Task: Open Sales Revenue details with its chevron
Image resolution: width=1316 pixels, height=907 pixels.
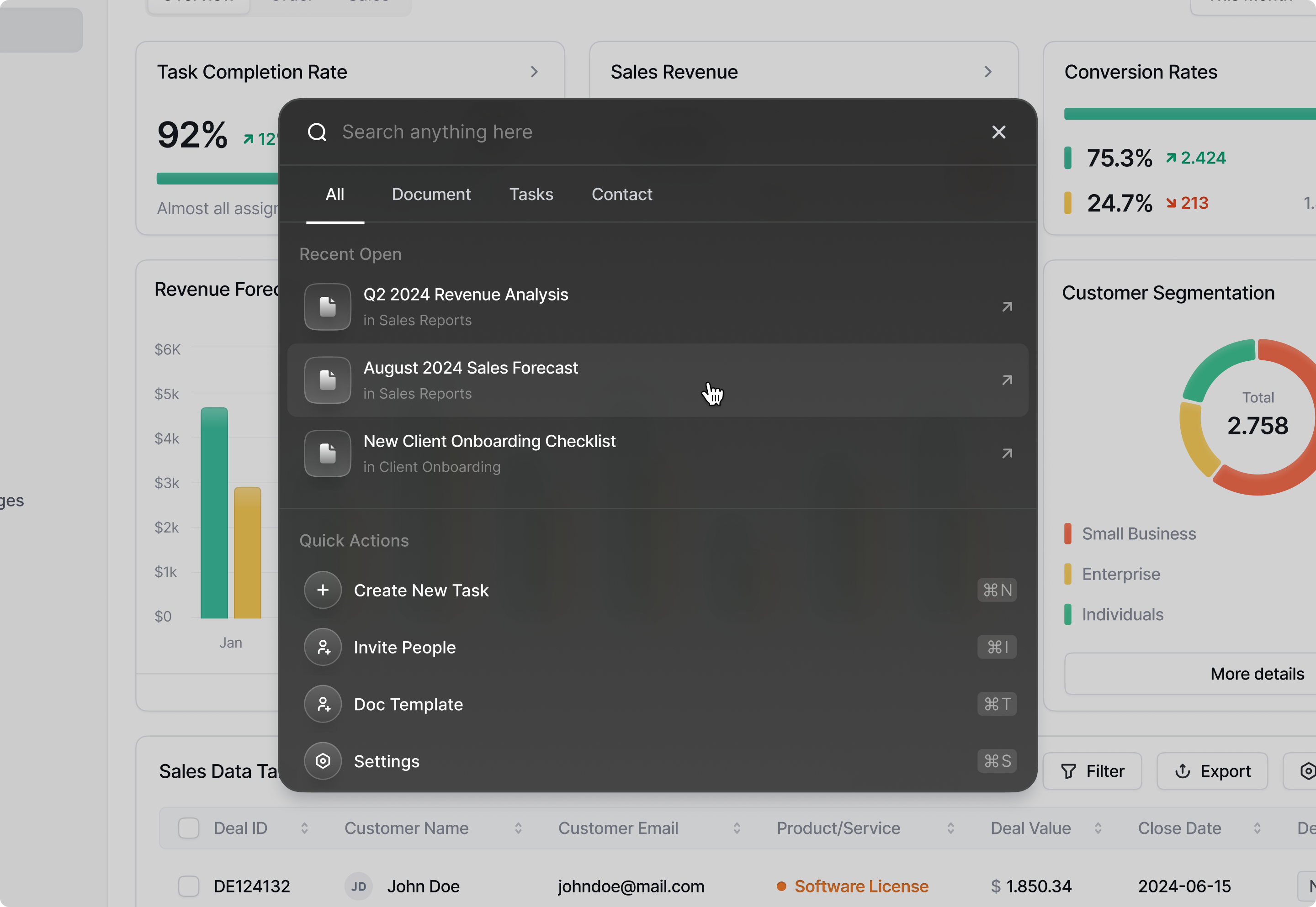Action: tap(988, 72)
